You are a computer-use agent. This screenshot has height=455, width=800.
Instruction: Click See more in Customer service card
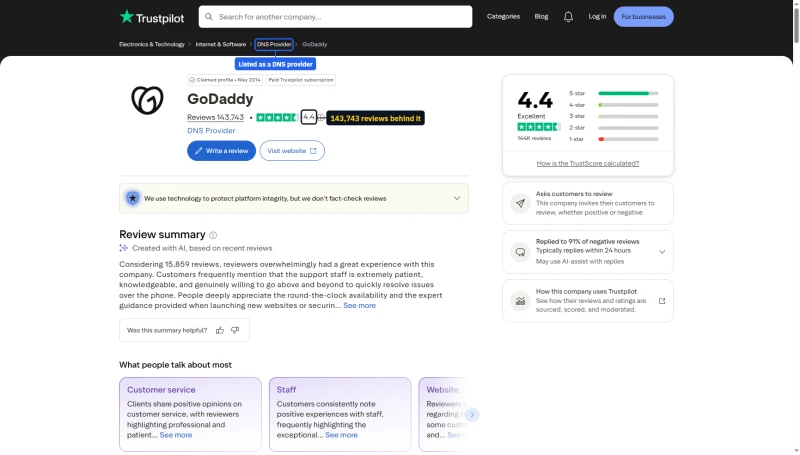(x=176, y=435)
